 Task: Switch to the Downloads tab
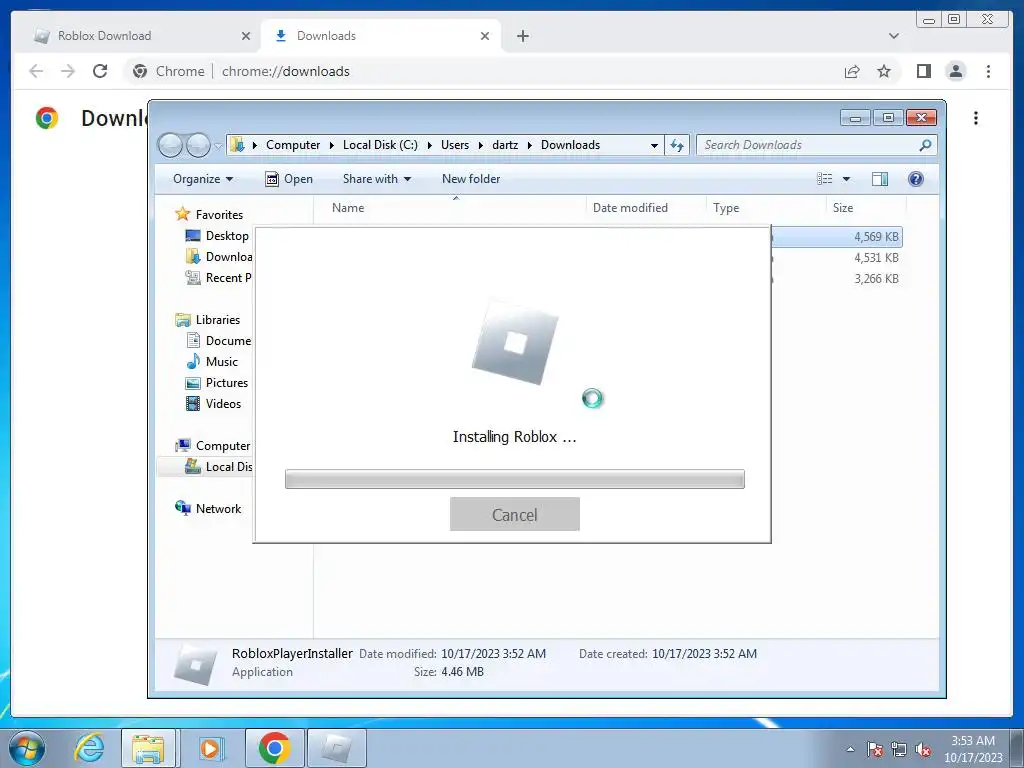click(x=381, y=36)
